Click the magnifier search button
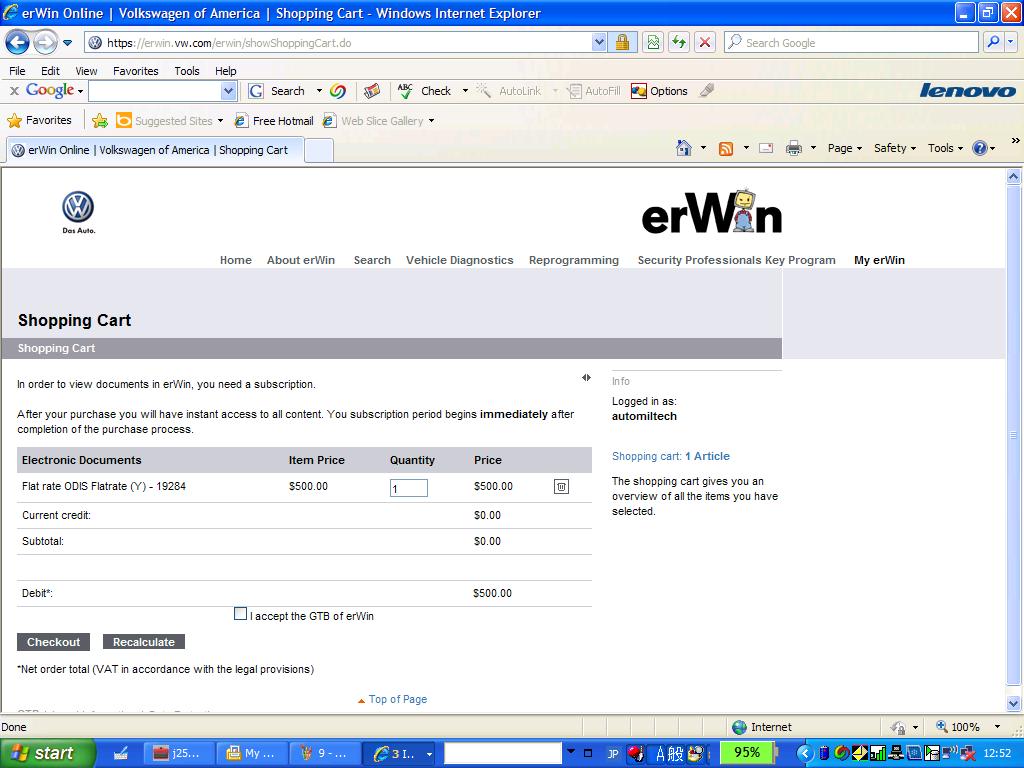 993,43
